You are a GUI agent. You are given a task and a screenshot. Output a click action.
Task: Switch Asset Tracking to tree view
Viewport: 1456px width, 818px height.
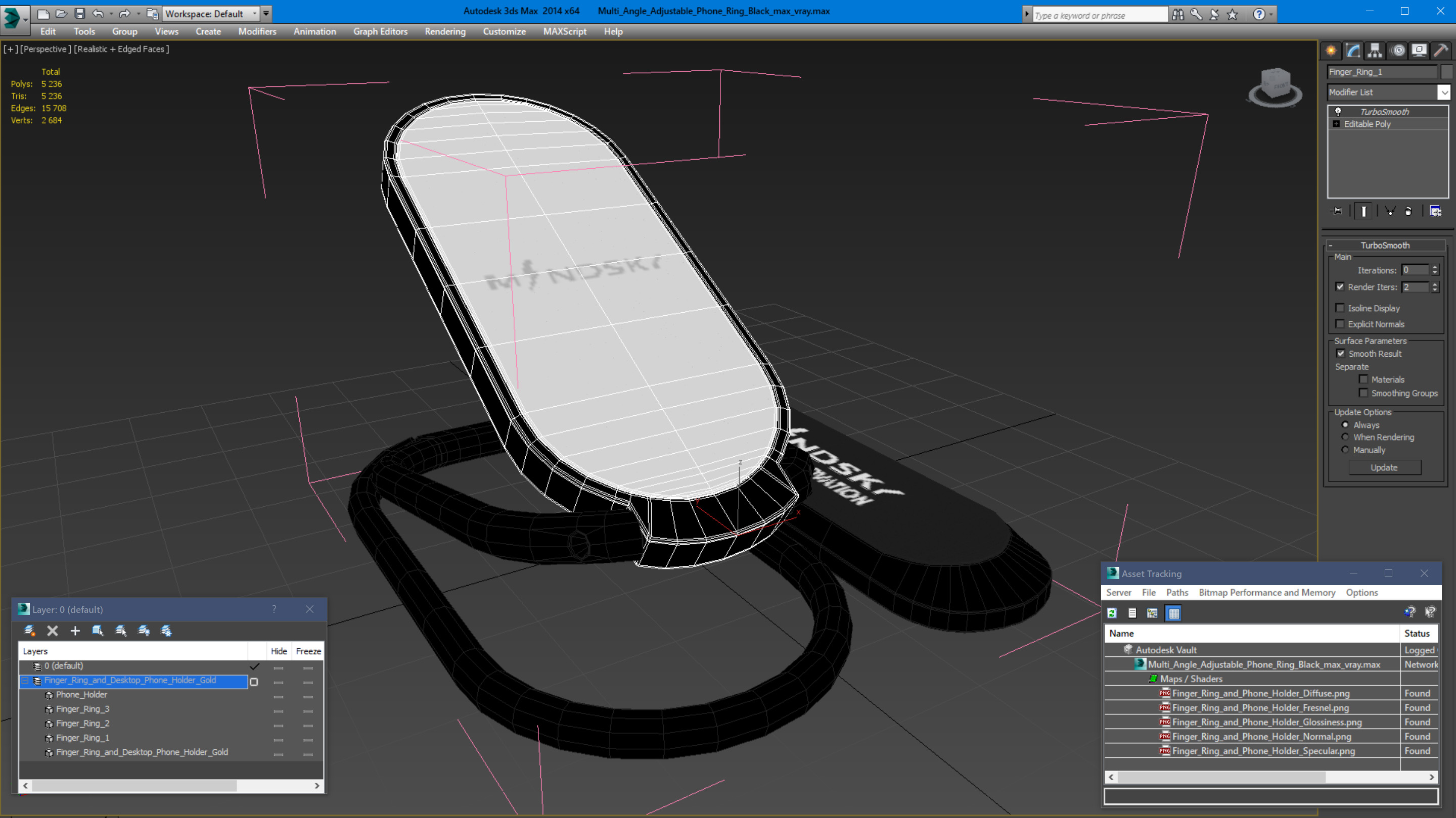(x=1153, y=613)
